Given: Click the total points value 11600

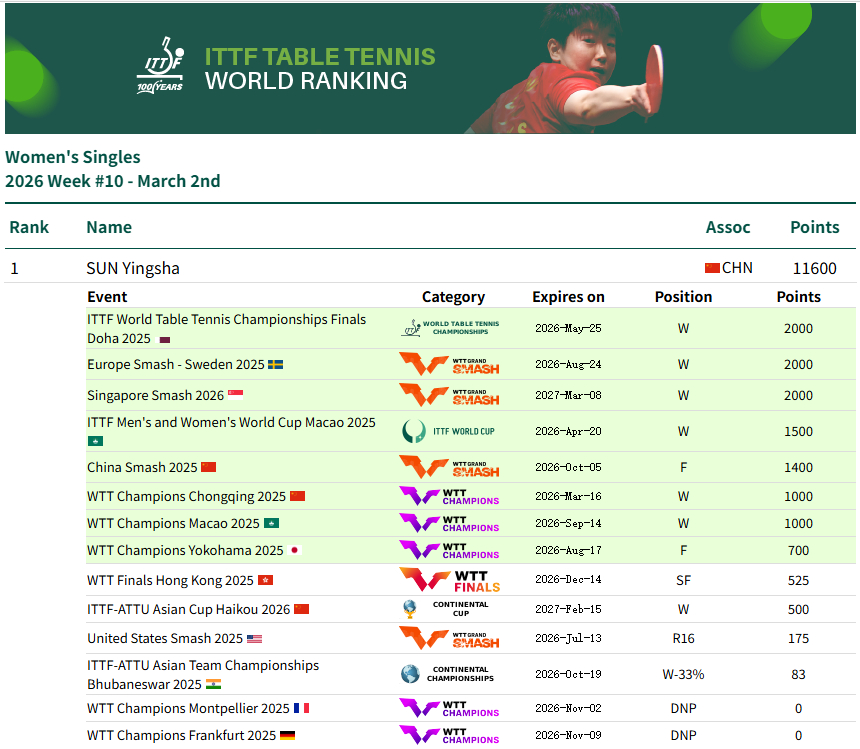Looking at the screenshot, I should 814,268.
